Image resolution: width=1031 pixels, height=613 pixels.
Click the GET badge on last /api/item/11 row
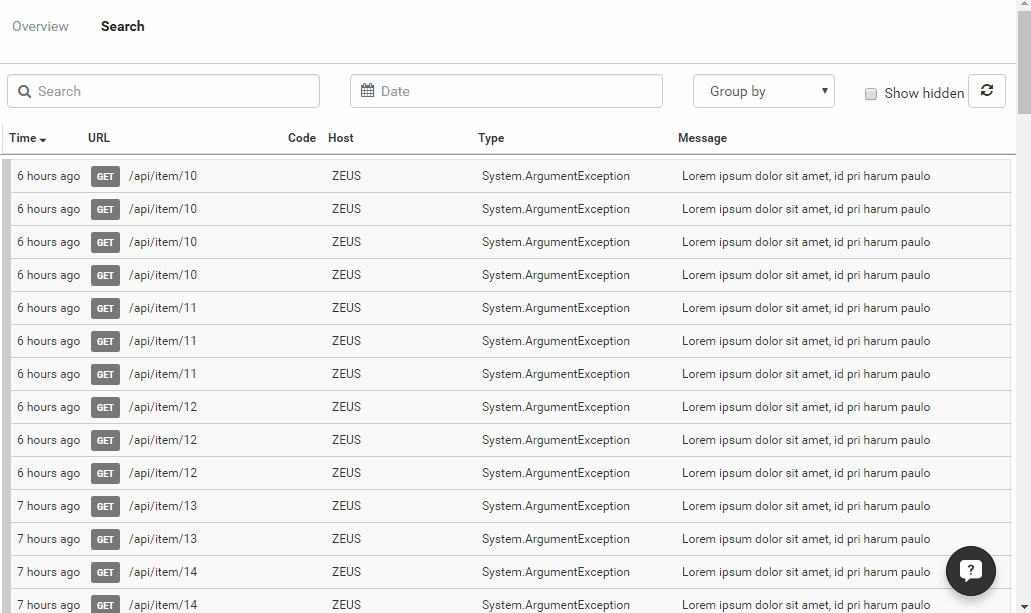(105, 374)
